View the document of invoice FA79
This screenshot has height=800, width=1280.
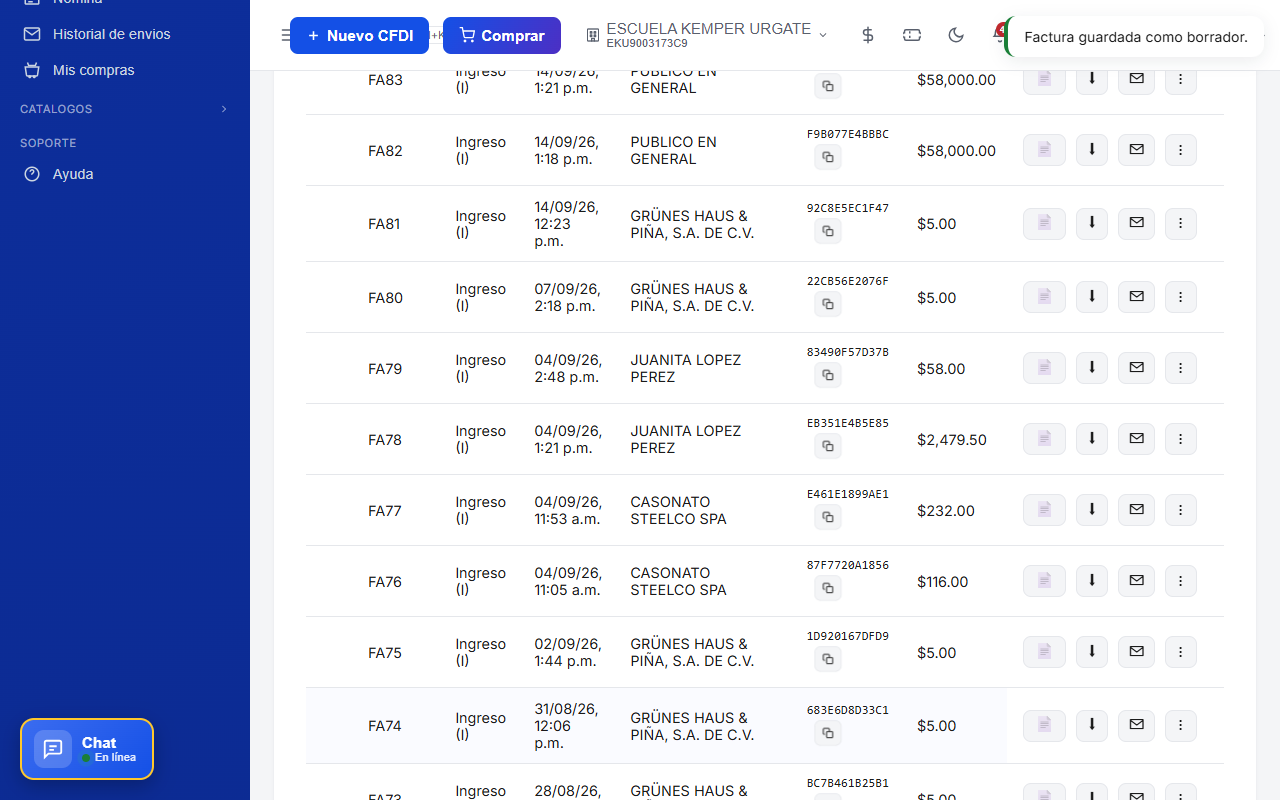[x=1044, y=368]
